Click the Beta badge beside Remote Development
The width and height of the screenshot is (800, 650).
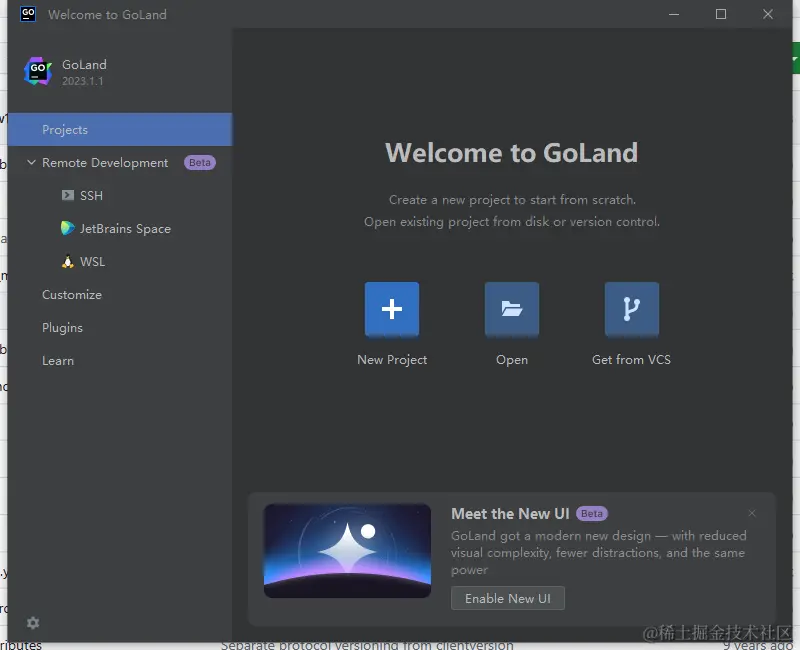click(x=199, y=163)
